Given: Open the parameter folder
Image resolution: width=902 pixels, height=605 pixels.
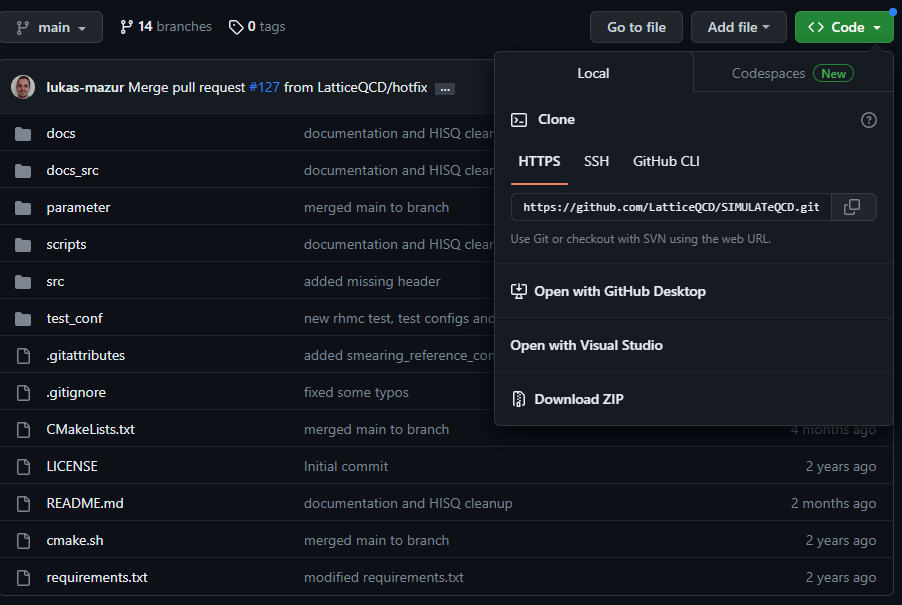Looking at the screenshot, I should pyautogui.click(x=78, y=208).
